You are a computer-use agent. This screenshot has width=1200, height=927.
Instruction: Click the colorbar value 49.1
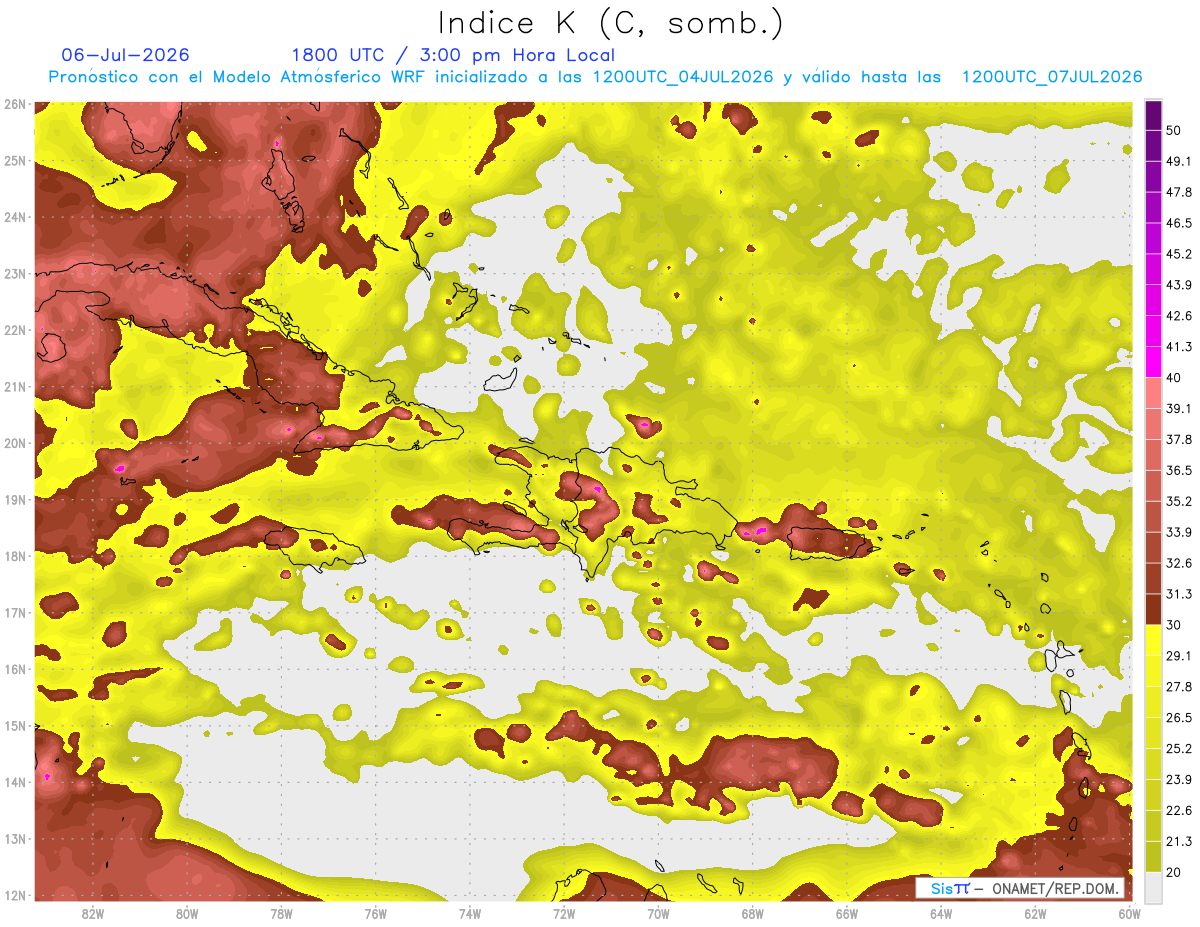[1179, 161]
